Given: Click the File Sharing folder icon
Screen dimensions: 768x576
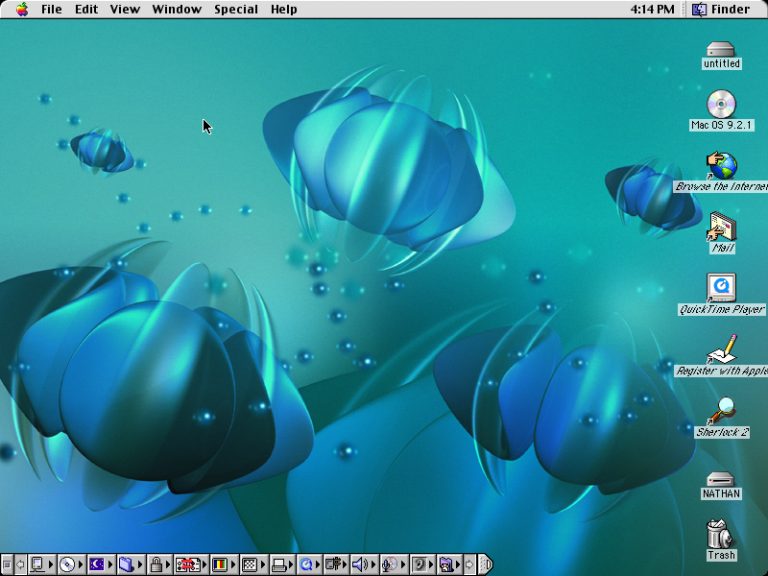Looking at the screenshot, I should click(x=126, y=564).
